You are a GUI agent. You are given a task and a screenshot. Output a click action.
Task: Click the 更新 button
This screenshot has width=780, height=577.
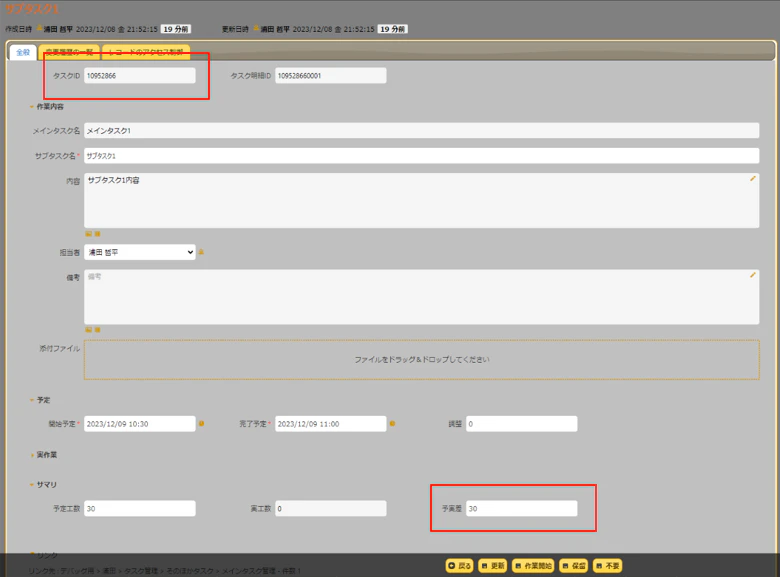click(493, 566)
